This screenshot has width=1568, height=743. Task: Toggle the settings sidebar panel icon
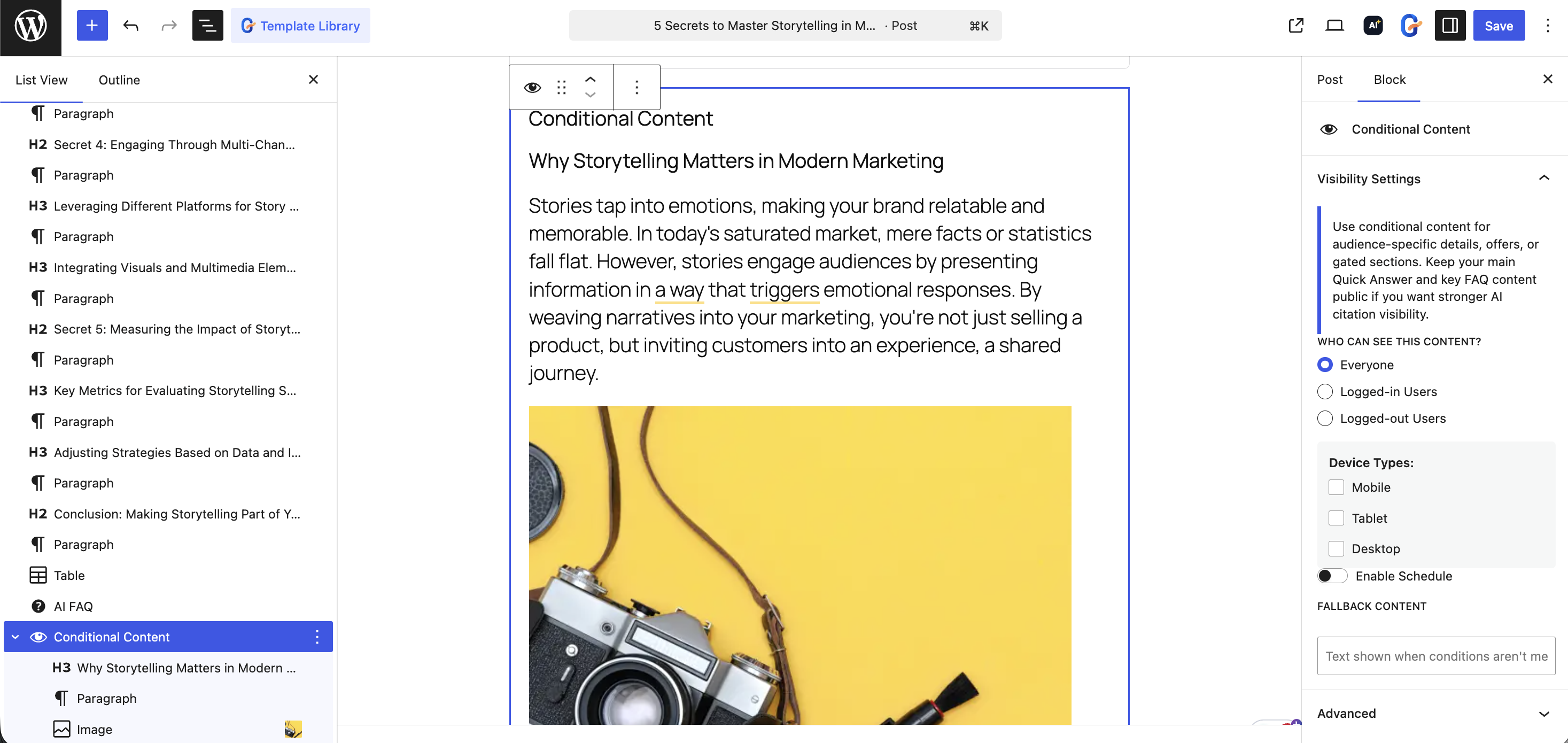(x=1450, y=26)
